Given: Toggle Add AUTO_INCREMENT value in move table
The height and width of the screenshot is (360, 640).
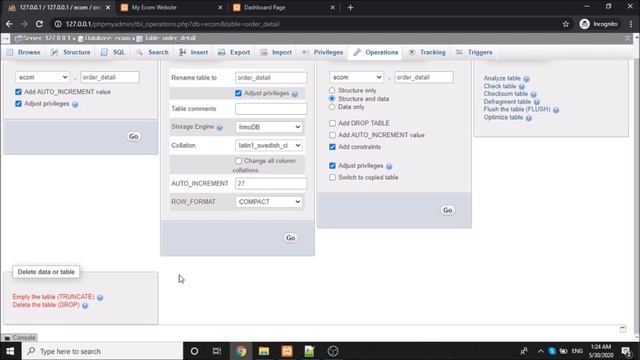Looking at the screenshot, I should click(x=18, y=92).
